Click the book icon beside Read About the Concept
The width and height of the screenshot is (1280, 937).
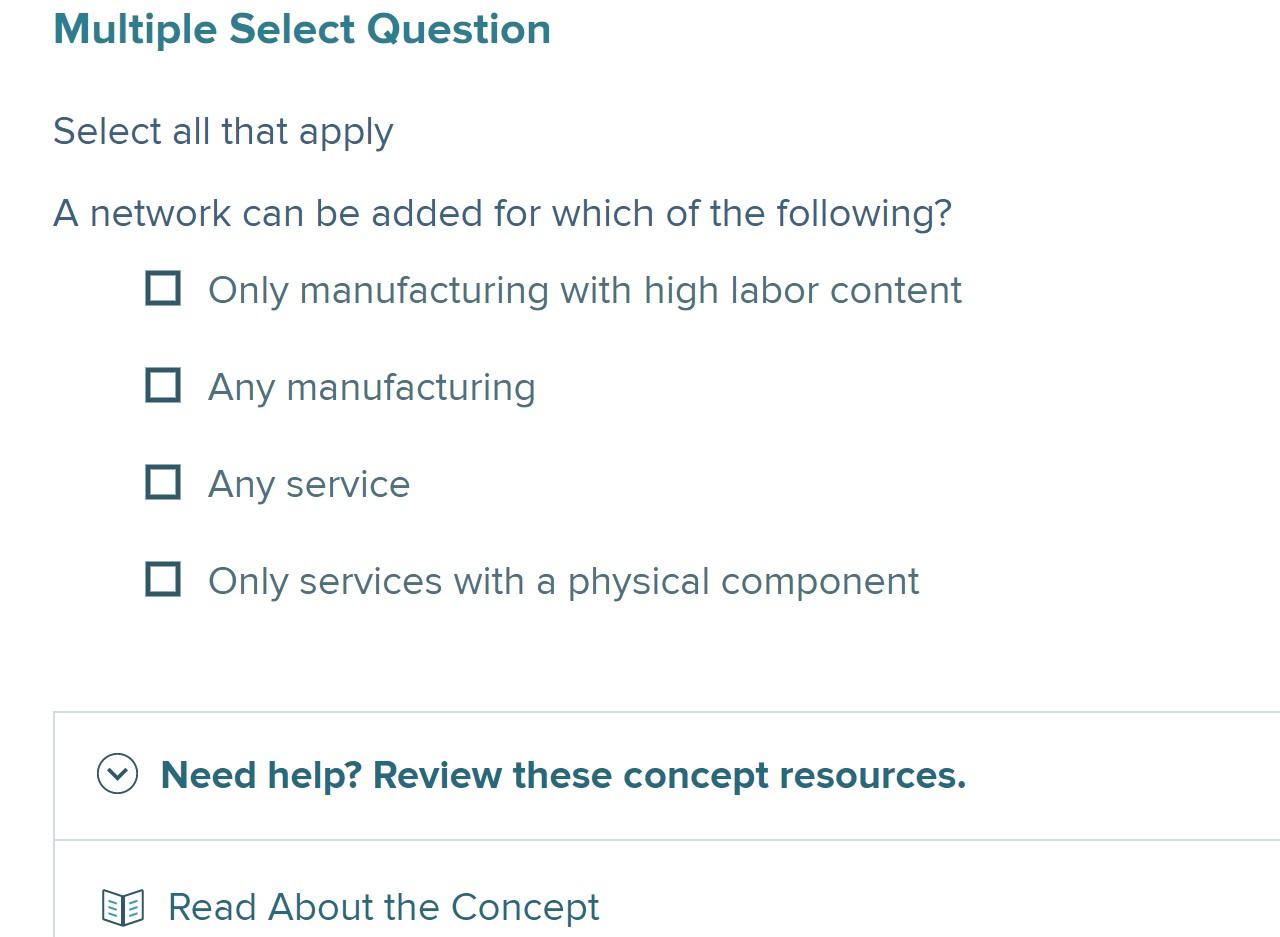(x=122, y=908)
